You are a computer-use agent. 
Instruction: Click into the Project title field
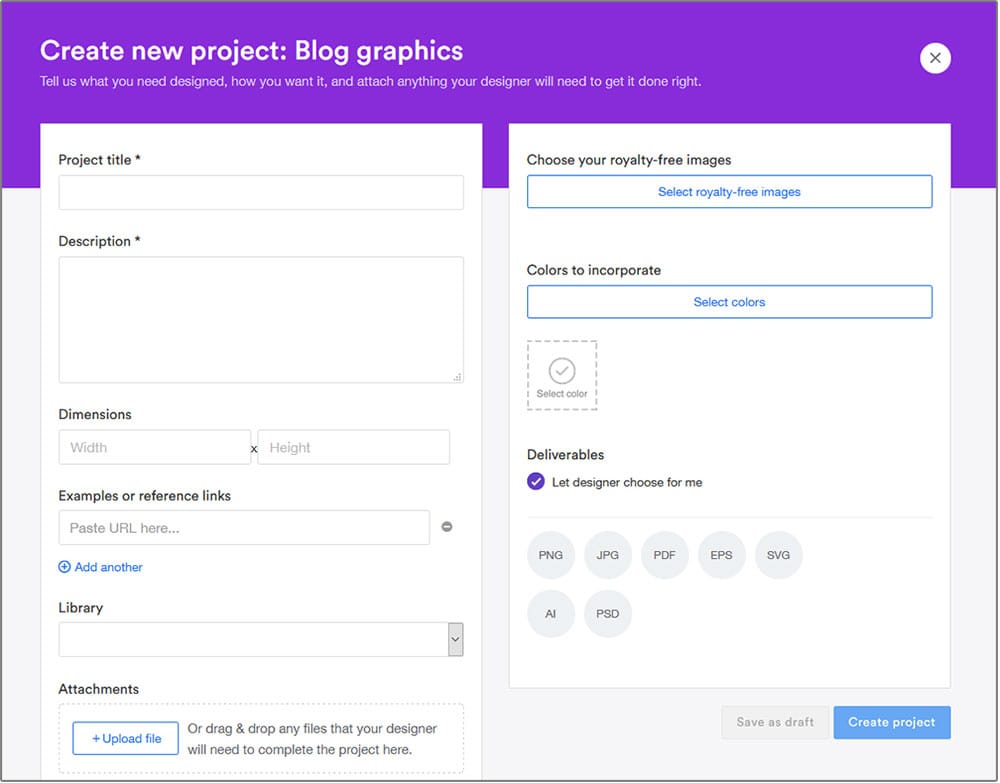coord(260,192)
